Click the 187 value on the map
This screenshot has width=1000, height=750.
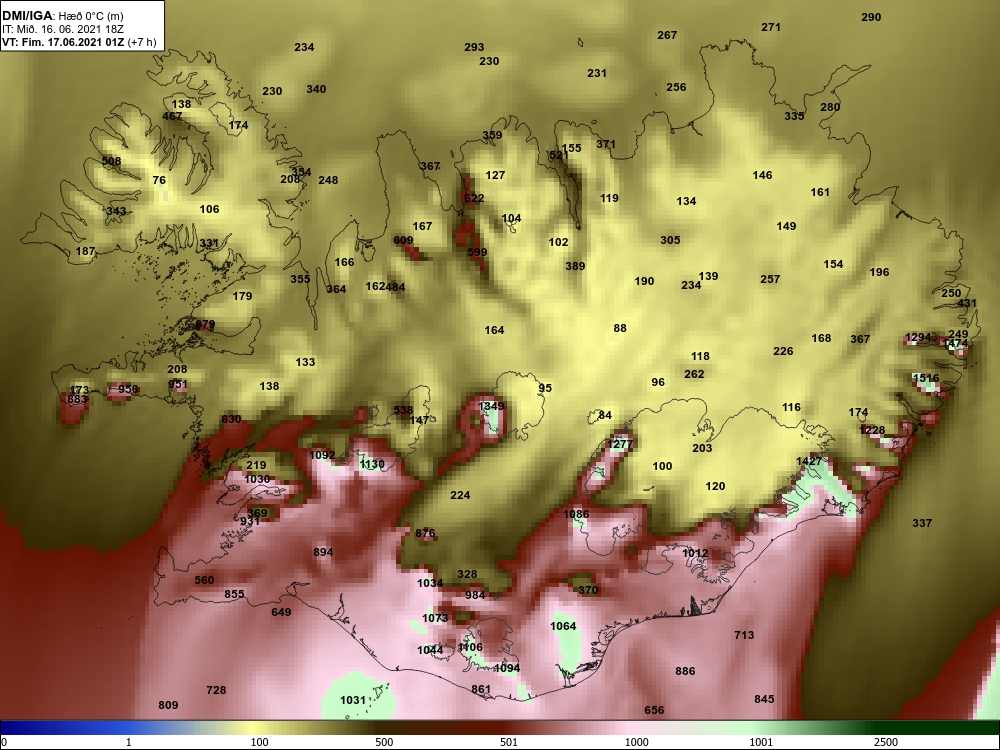click(x=85, y=251)
